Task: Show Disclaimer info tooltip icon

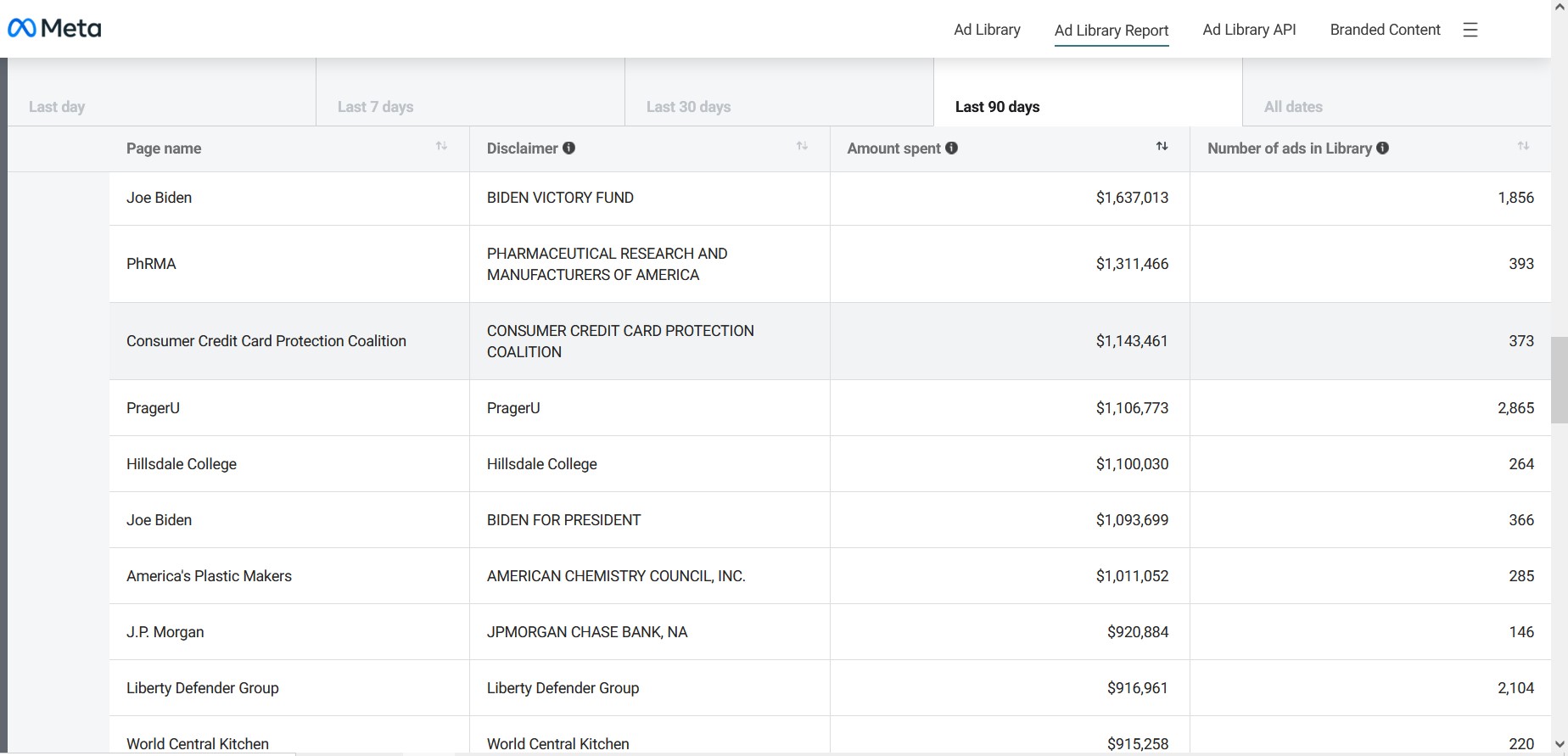Action: tap(568, 148)
